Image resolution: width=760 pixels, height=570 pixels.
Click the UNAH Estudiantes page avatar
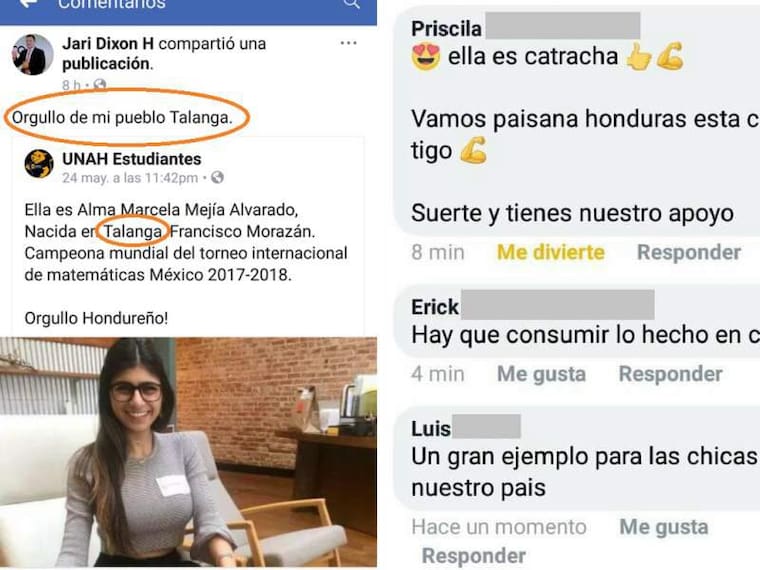click(39, 164)
